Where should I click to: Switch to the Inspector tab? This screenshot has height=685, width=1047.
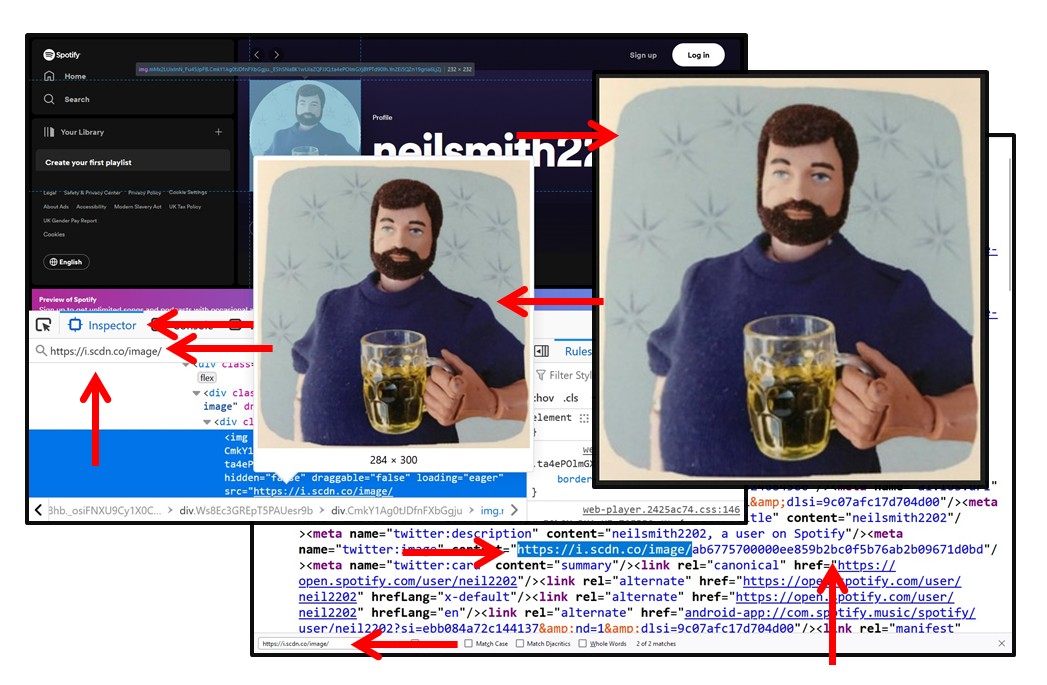click(x=103, y=325)
